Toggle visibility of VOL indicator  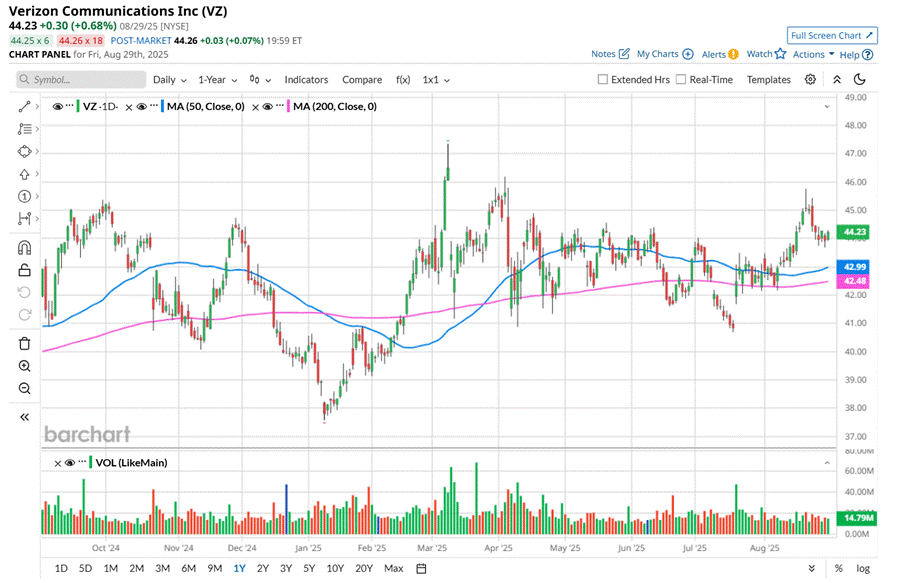click(x=70, y=463)
